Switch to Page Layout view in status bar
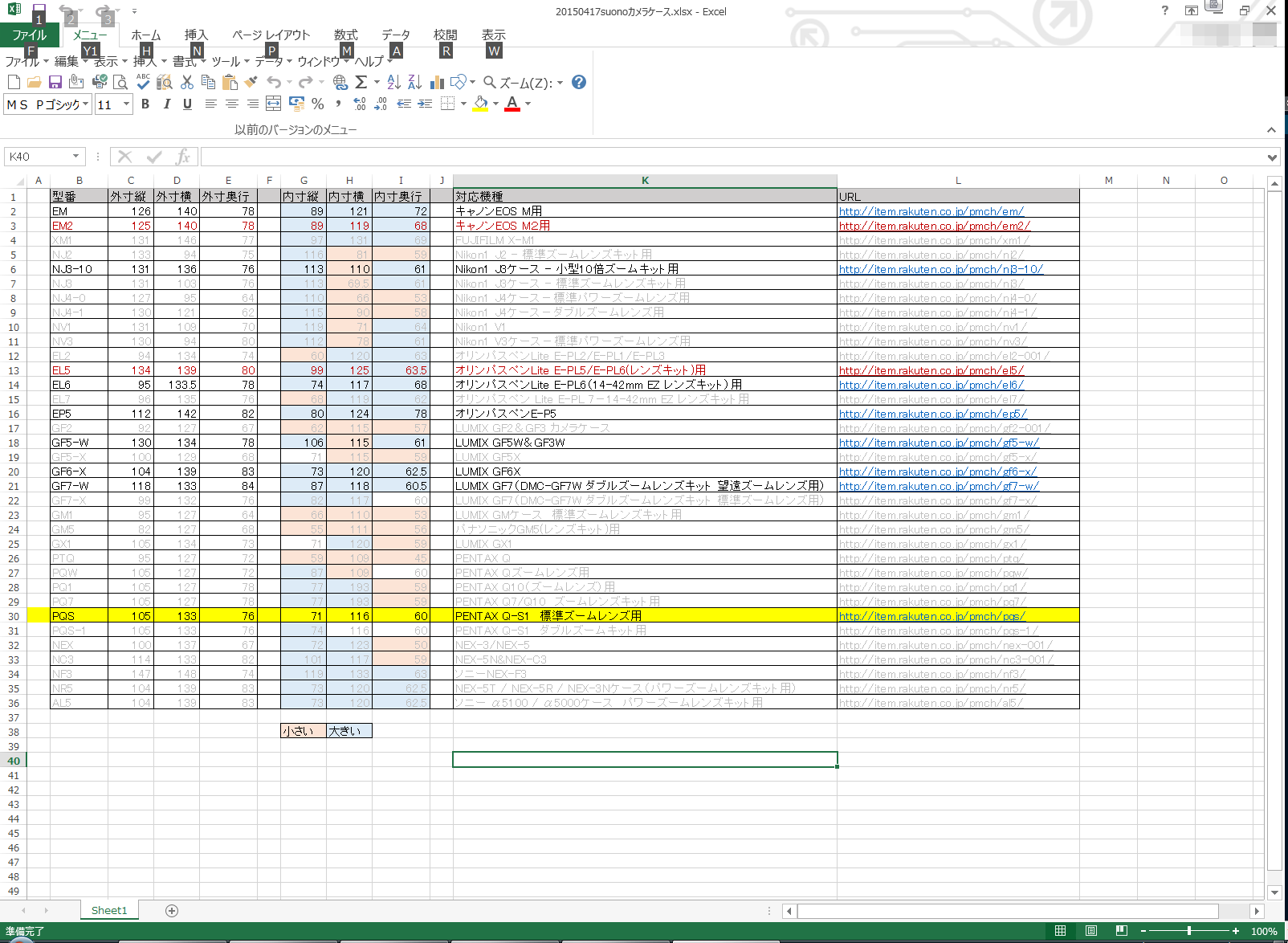Viewport: 1288px width, 943px height. click(1090, 930)
